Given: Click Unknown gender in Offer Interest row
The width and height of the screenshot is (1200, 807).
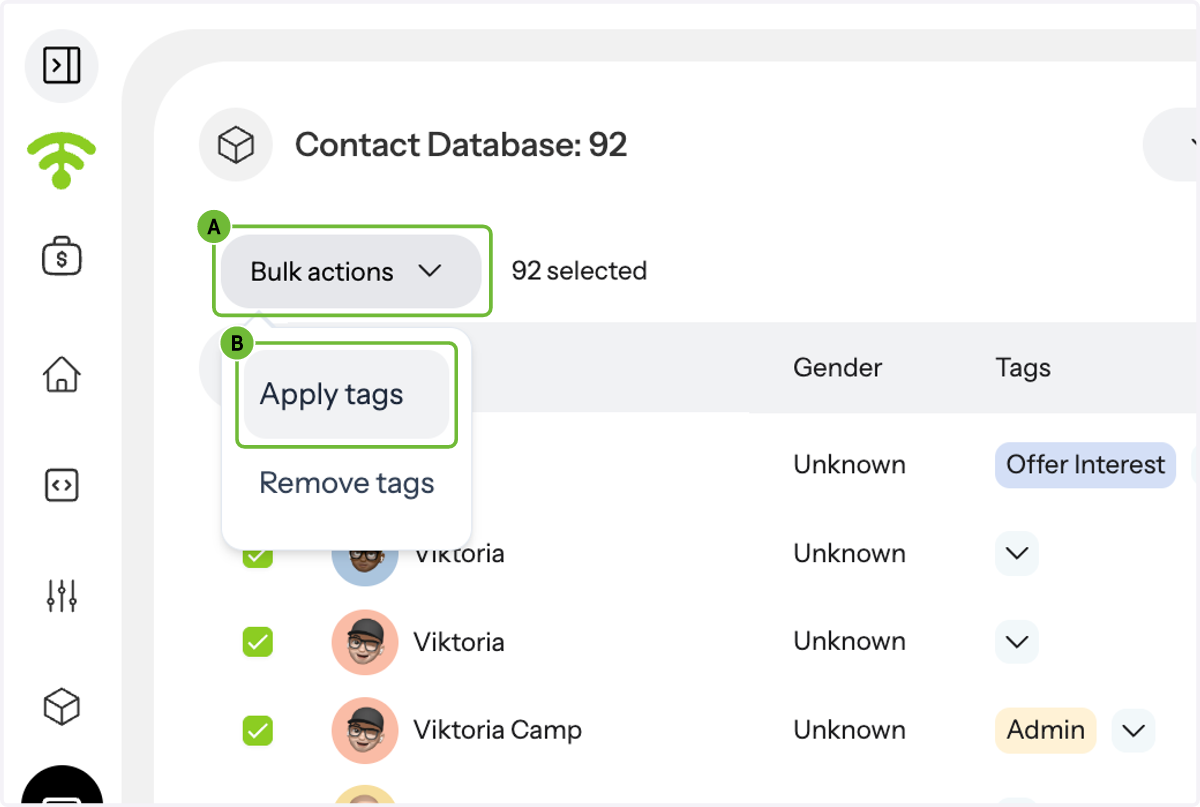Looking at the screenshot, I should tap(850, 465).
